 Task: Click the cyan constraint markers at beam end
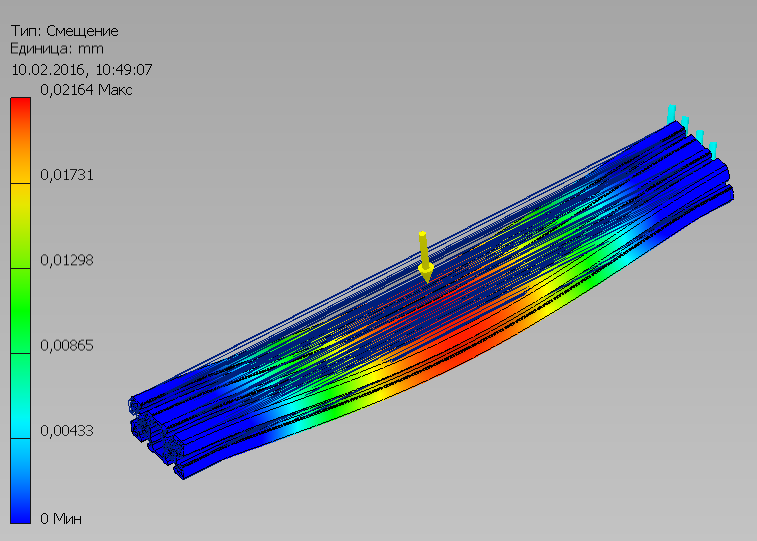click(x=693, y=131)
